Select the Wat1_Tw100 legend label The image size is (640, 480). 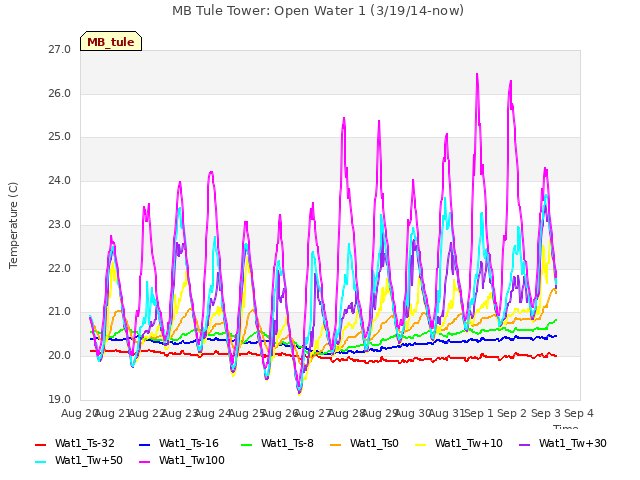(192, 460)
